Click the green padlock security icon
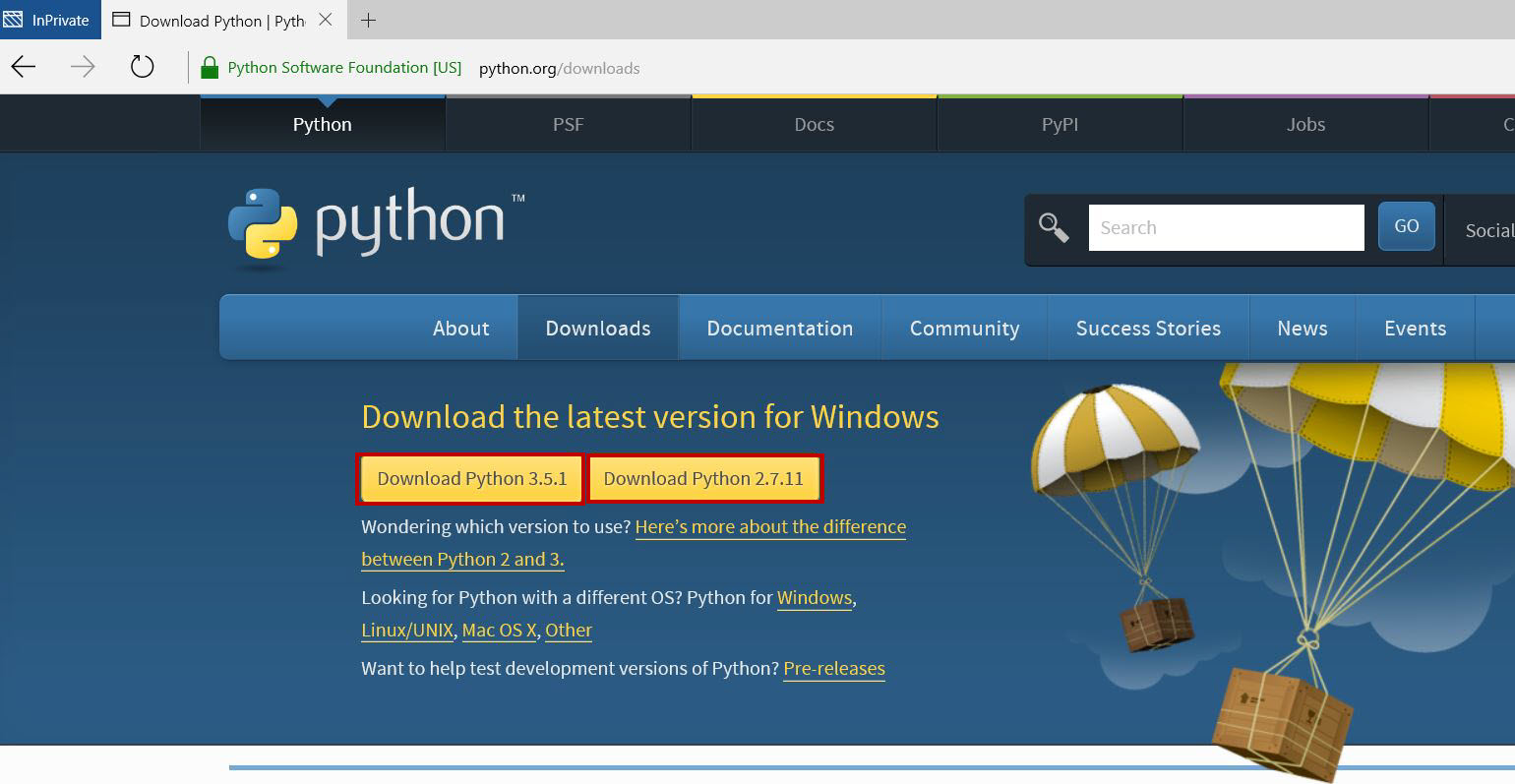Screen dimensions: 1515x784 click(x=209, y=68)
